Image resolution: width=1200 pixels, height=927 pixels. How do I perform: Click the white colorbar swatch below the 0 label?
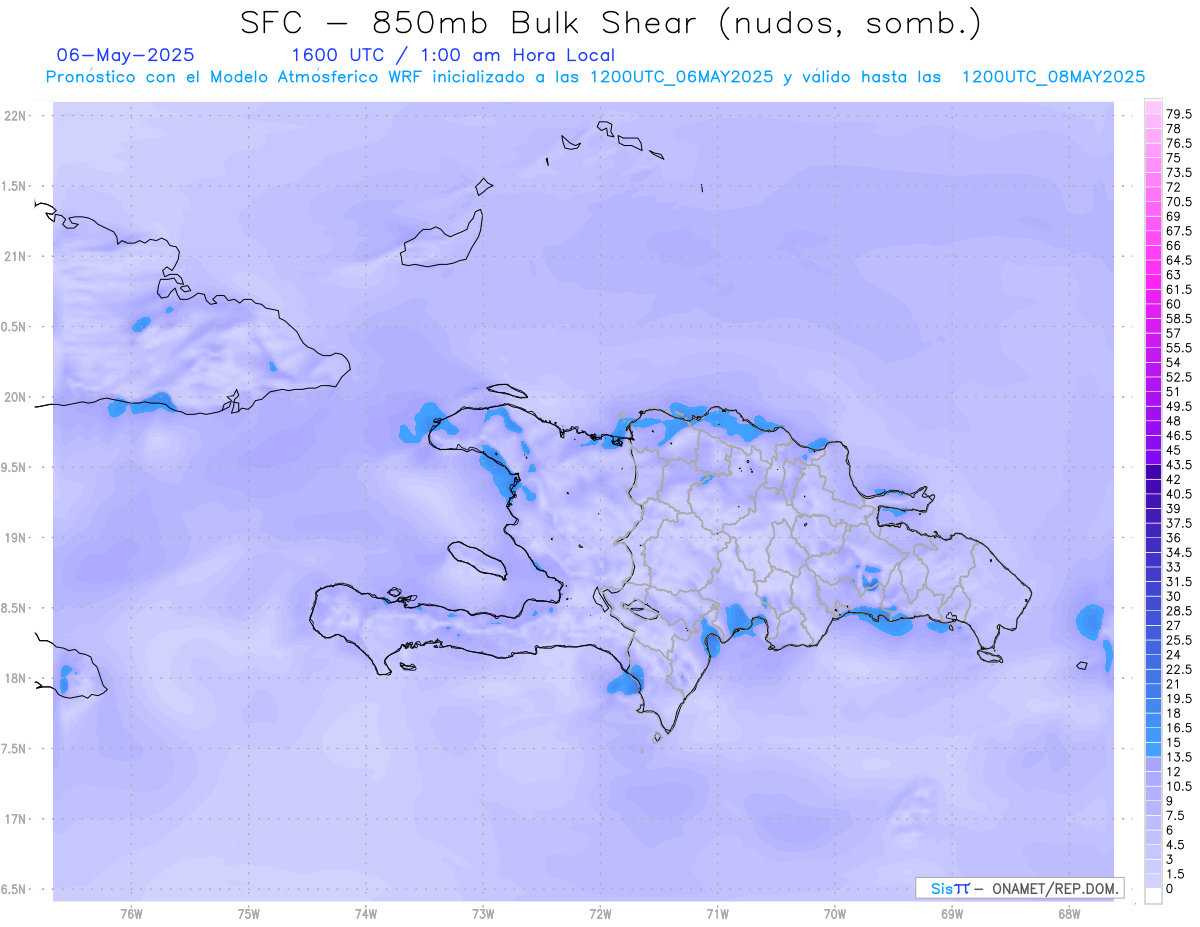1153,896
